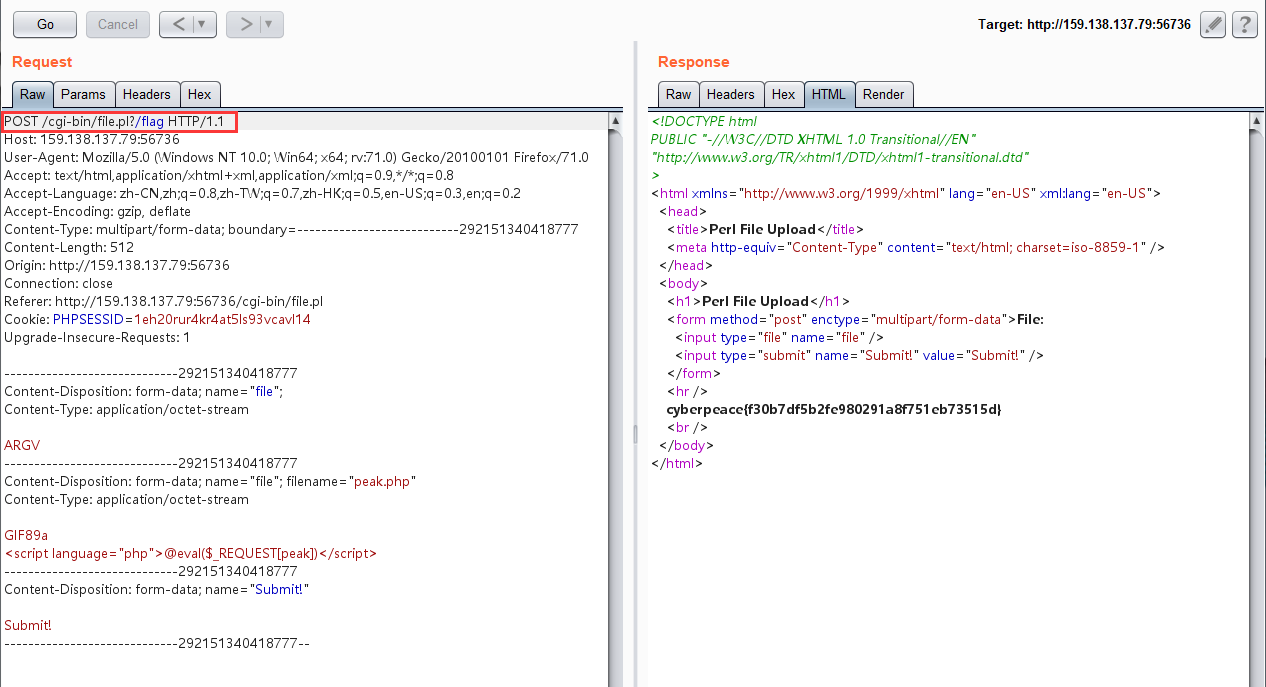Screen dimensions: 1266x687
Task: Select the Response HTML tab
Action: click(829, 95)
